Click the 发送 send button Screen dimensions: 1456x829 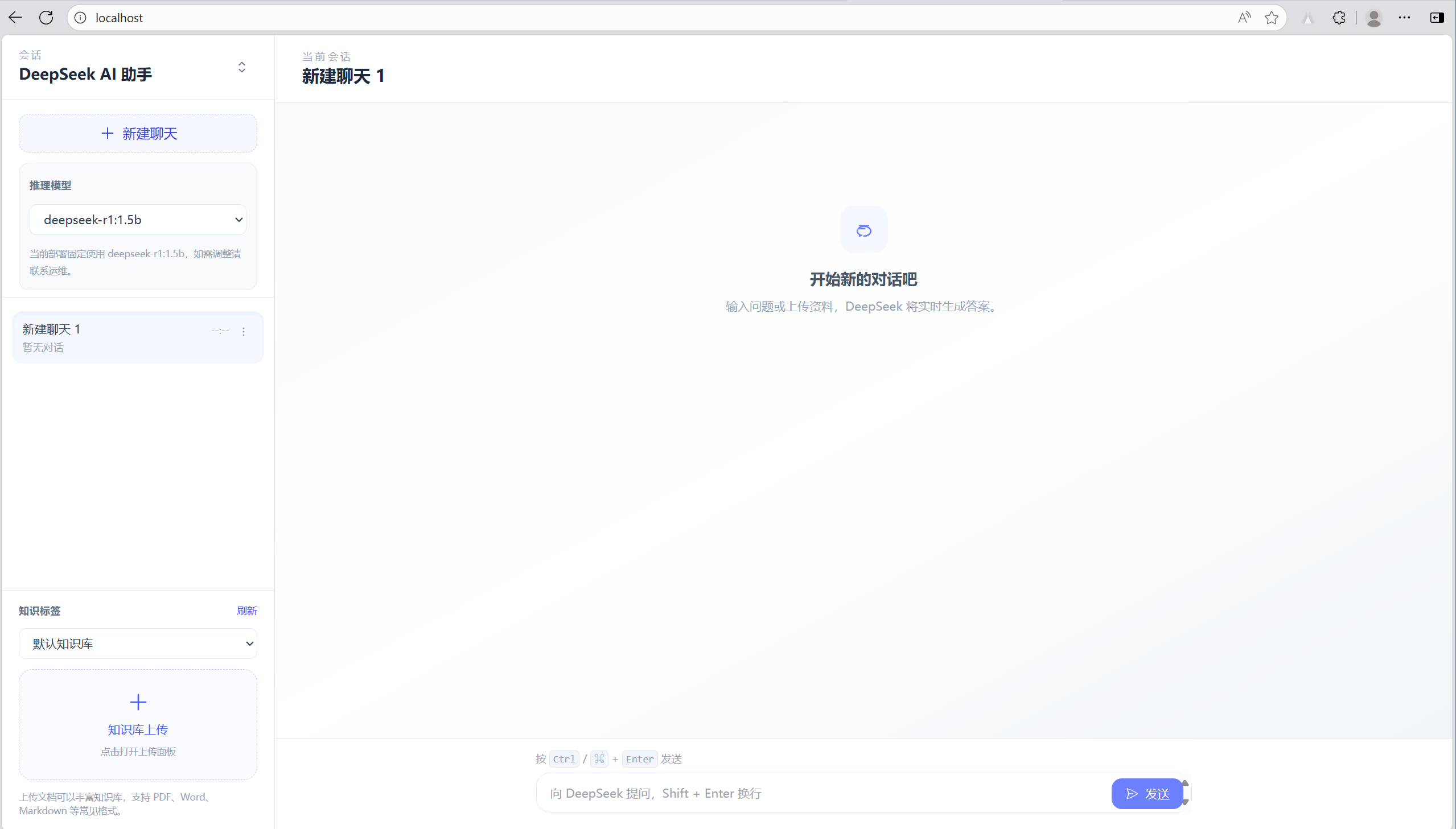pyautogui.click(x=1147, y=794)
